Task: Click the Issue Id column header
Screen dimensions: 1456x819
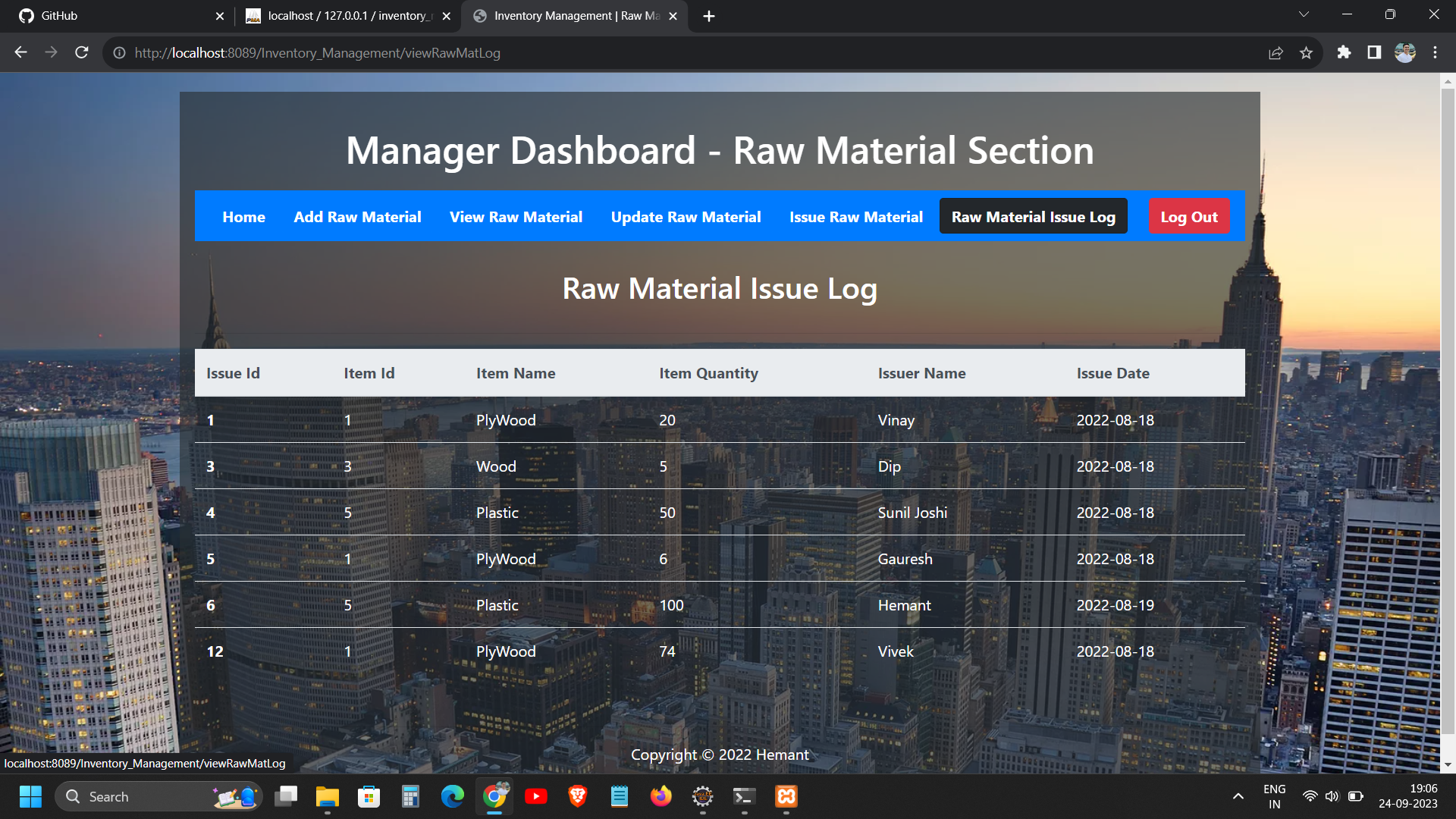Action: coord(233,372)
